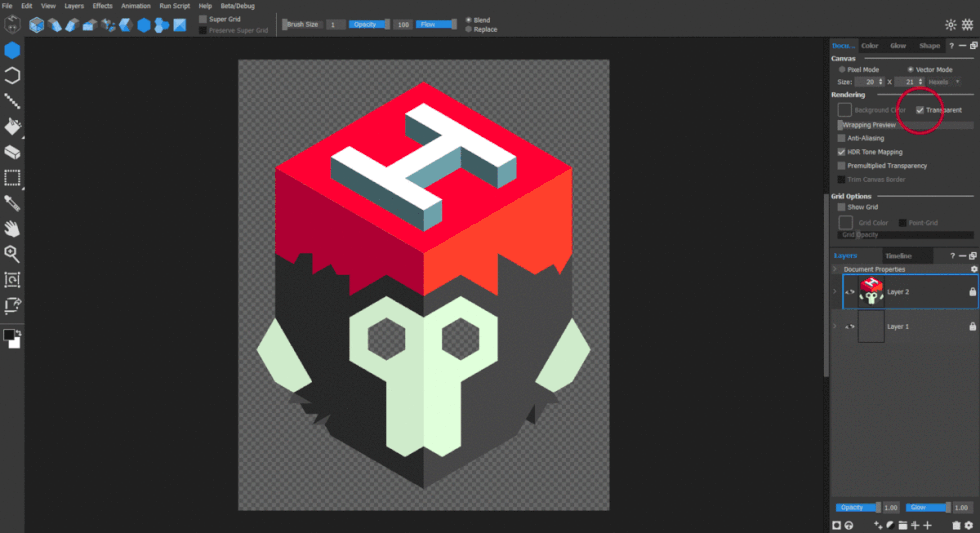The image size is (980, 533).
Task: Select Pixel Mode radio button
Action: coord(842,69)
